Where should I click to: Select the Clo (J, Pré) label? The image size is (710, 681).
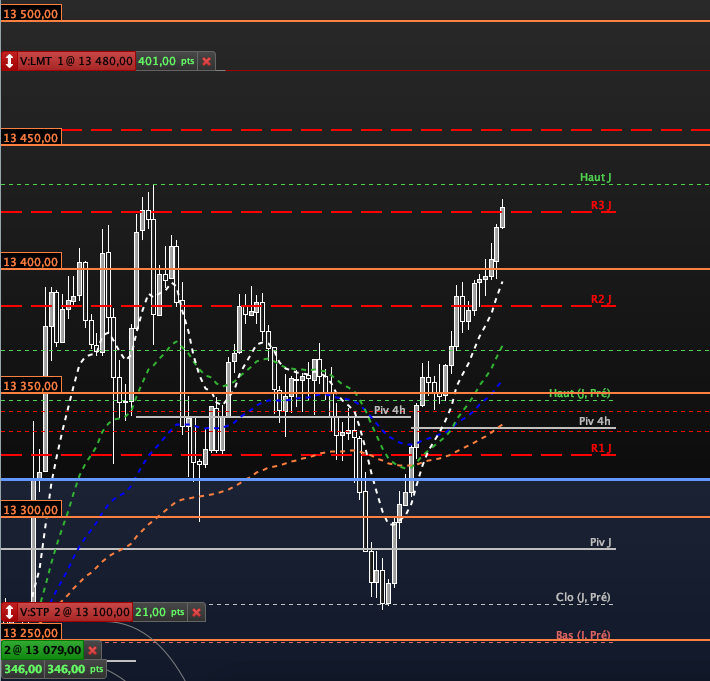(x=584, y=597)
